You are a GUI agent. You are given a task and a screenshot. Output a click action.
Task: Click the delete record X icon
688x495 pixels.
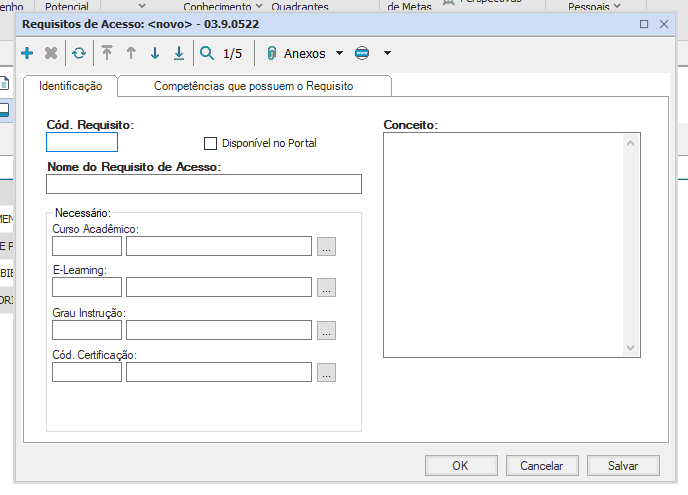tap(51, 53)
